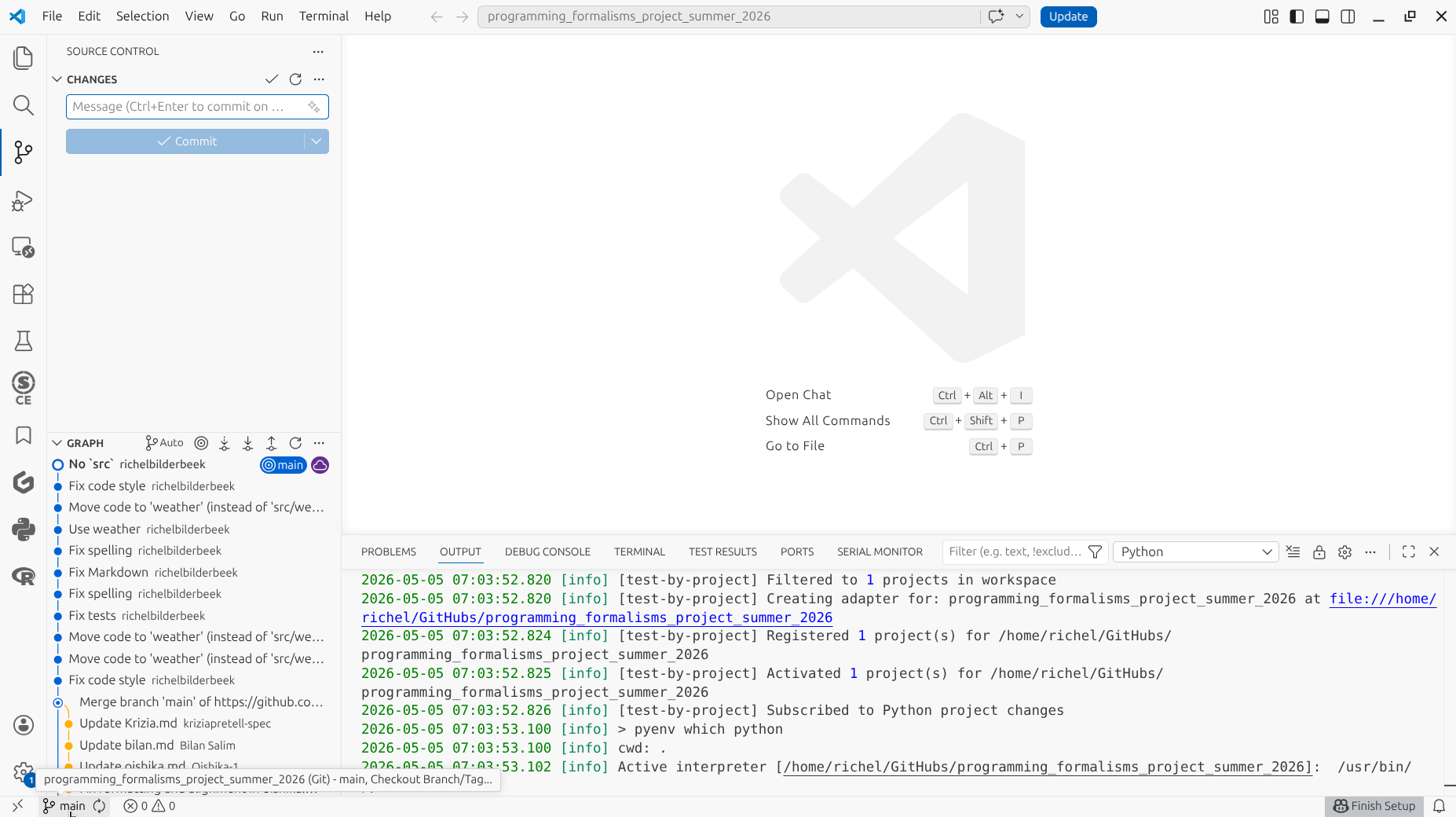
Task: Switch to the PROBLEMS tab
Action: tap(389, 551)
